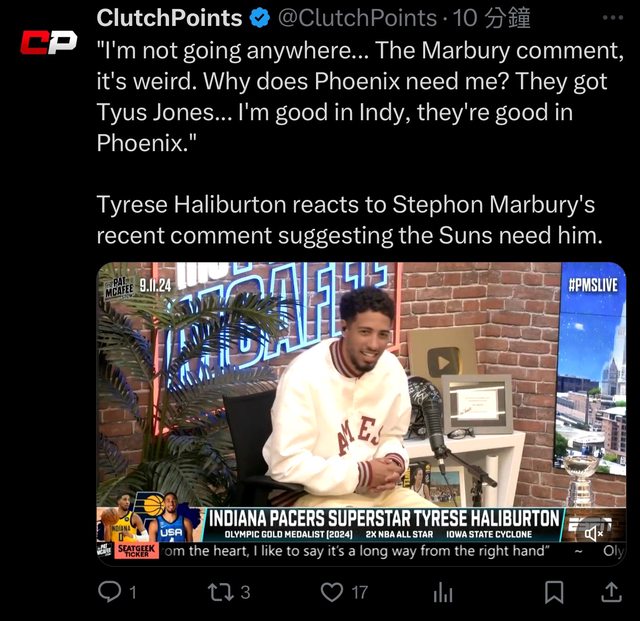Open the @ClutchPoints handle link

coord(357,18)
